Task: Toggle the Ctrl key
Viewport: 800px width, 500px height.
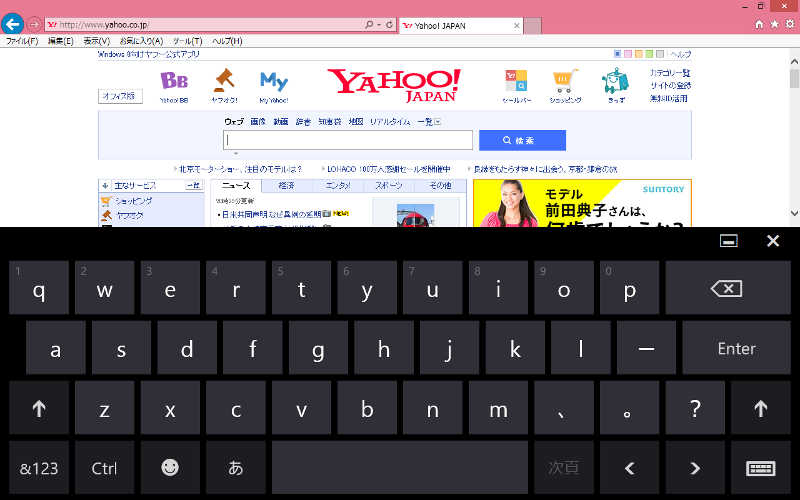Action: [105, 467]
